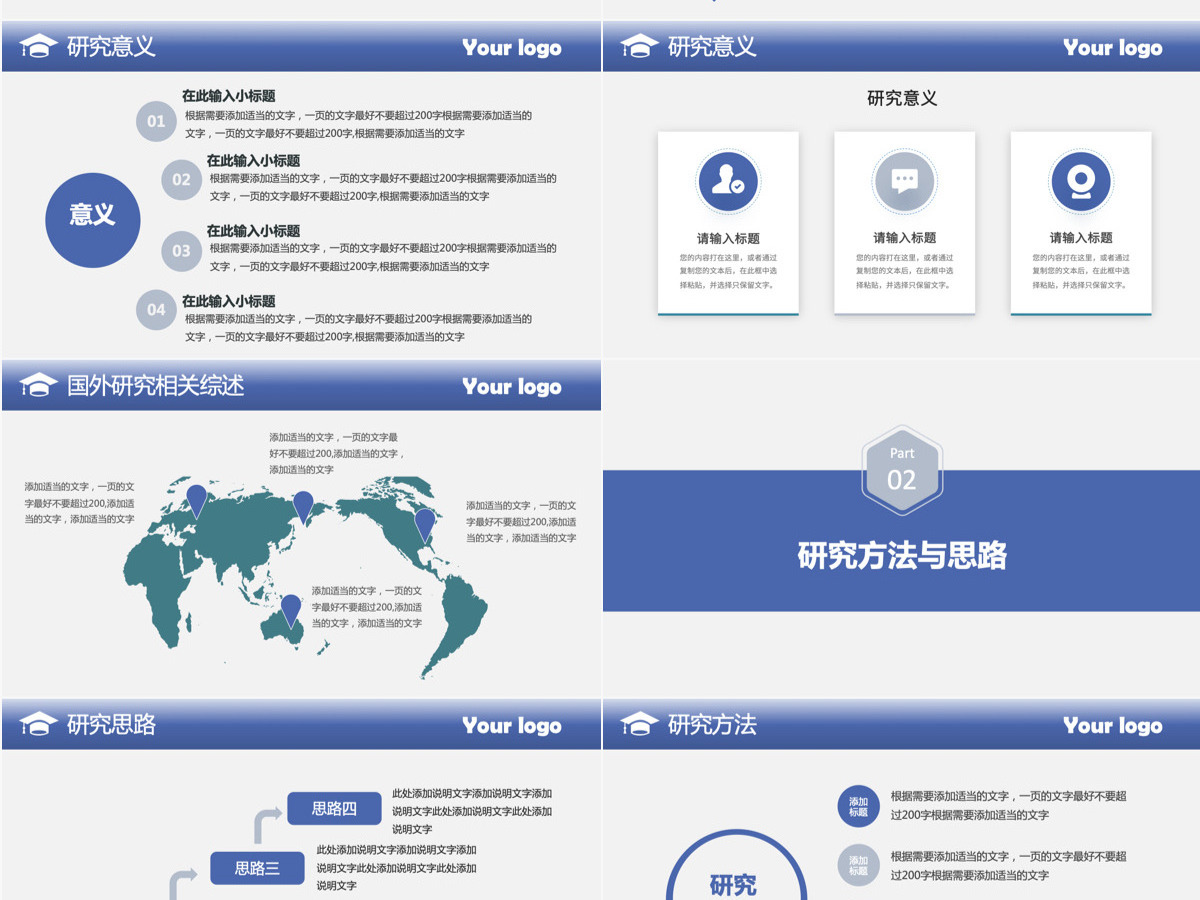1200x900 pixels.
Task: Select the 03 numbered circle
Action: 181,251
